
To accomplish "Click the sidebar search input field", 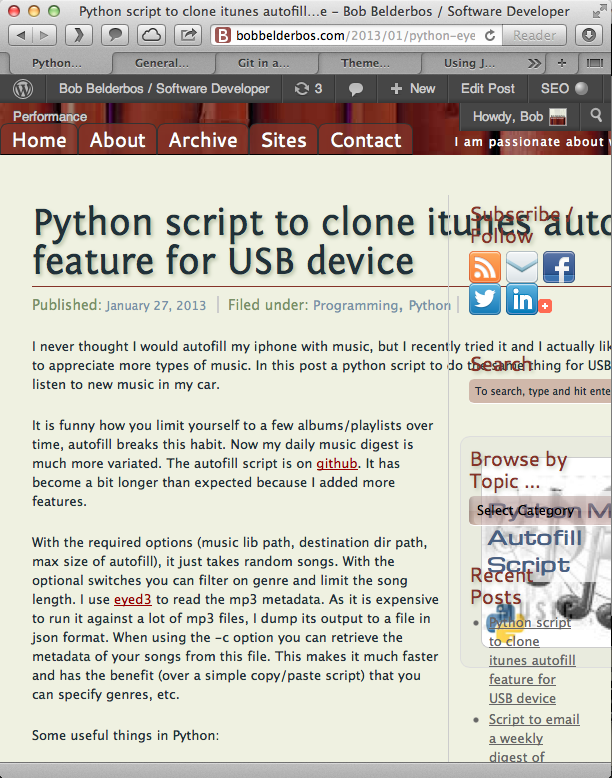I will pyautogui.click(x=541, y=391).
